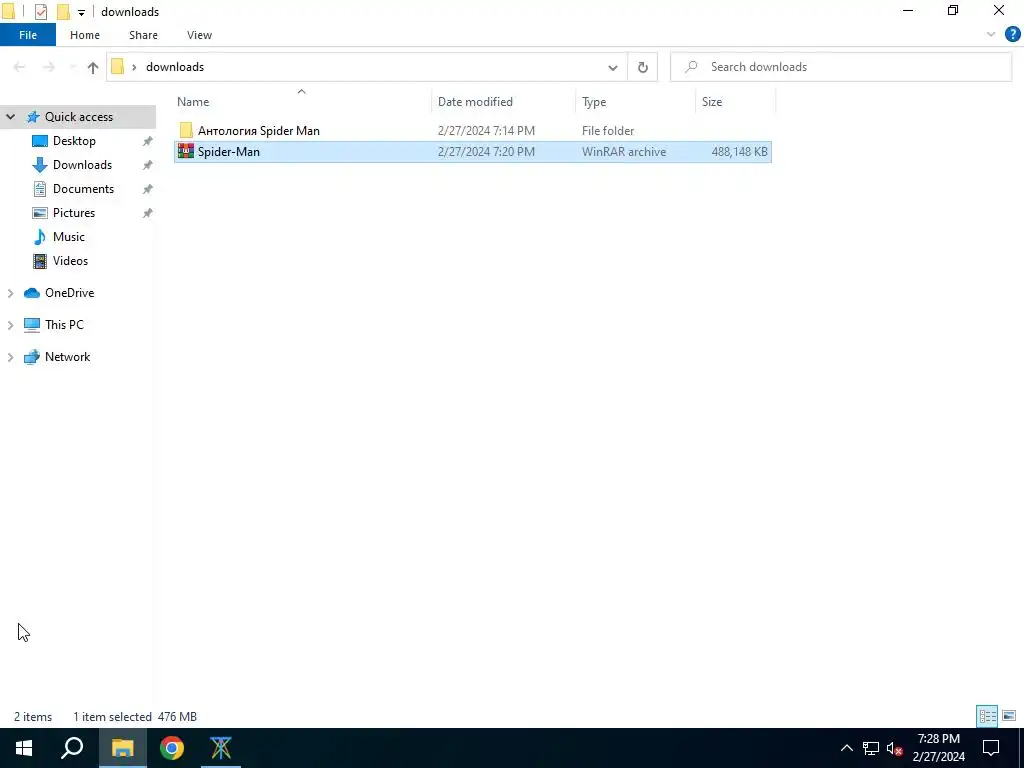
Task: Click the 488,148 KB size cell
Action: [739, 152]
